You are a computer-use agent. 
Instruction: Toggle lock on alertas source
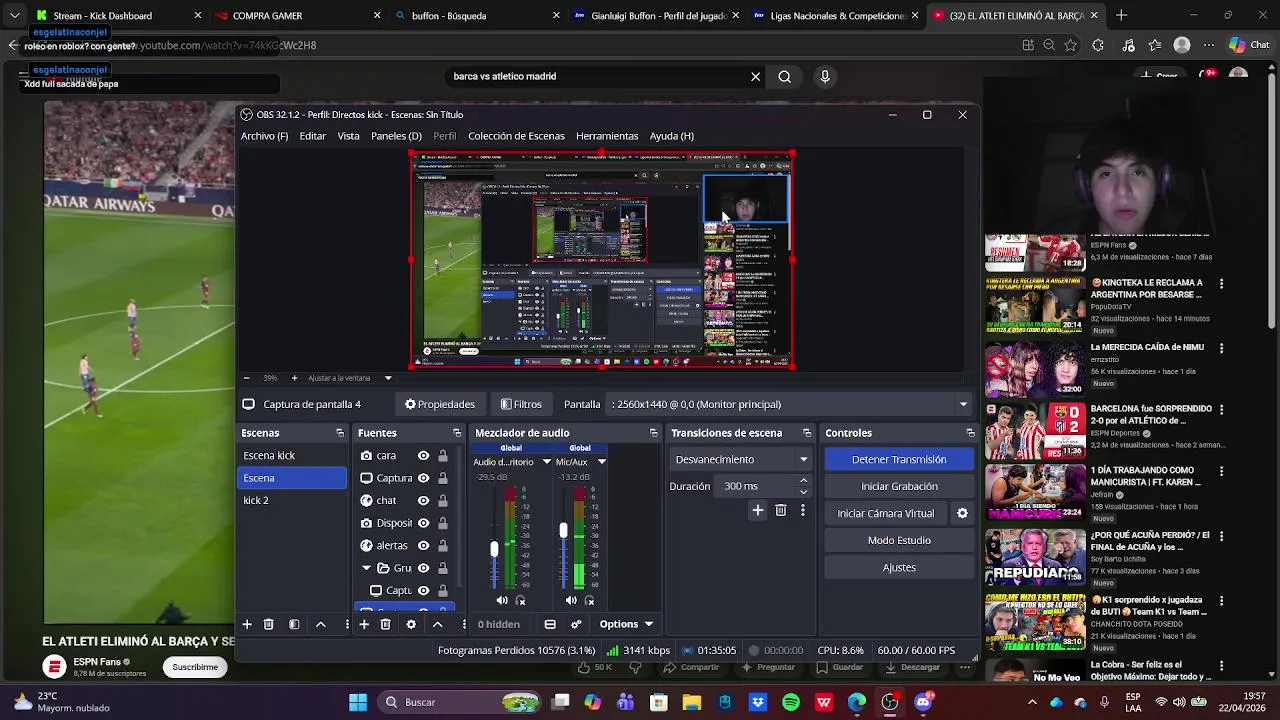click(443, 545)
